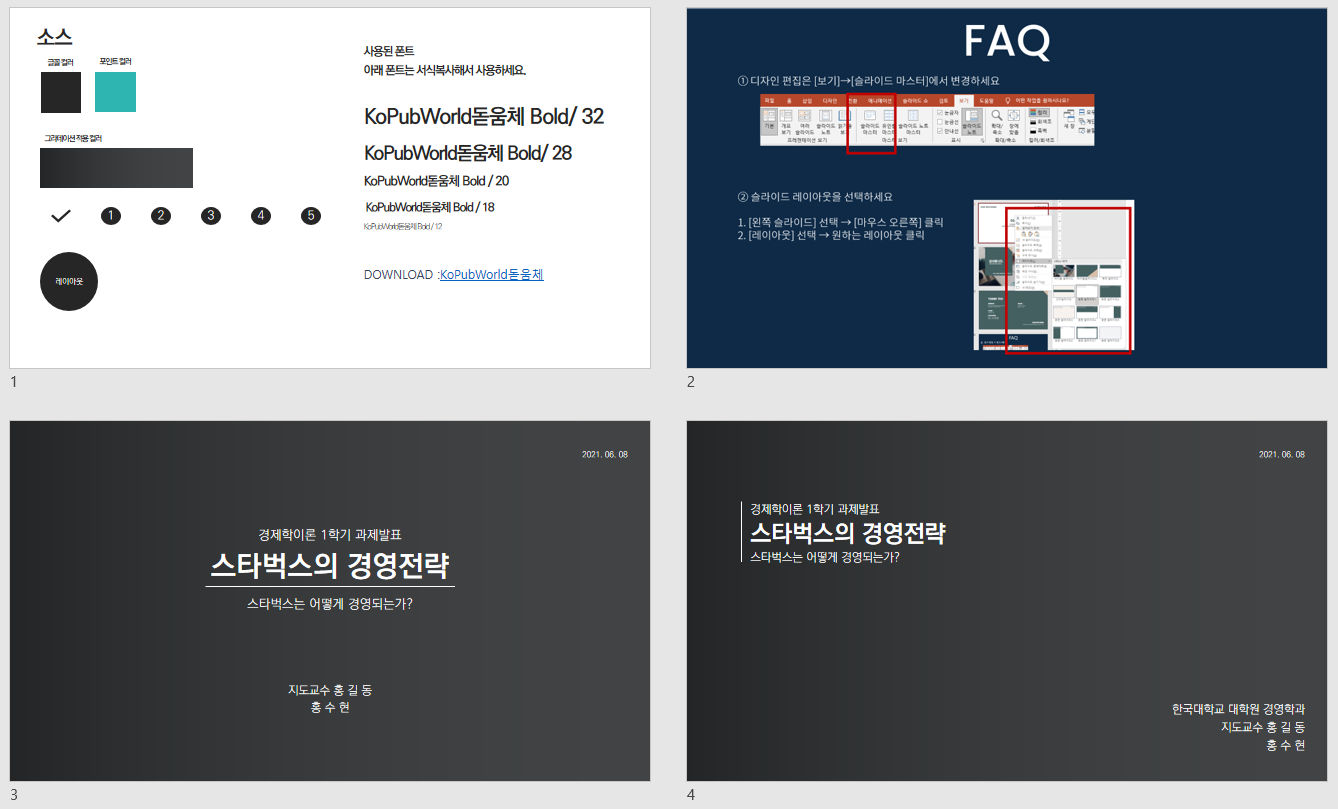Click the tiny KoPubWorld돋움체 Bold / 12 sample
Screen dimensions: 1338x809
403,227
